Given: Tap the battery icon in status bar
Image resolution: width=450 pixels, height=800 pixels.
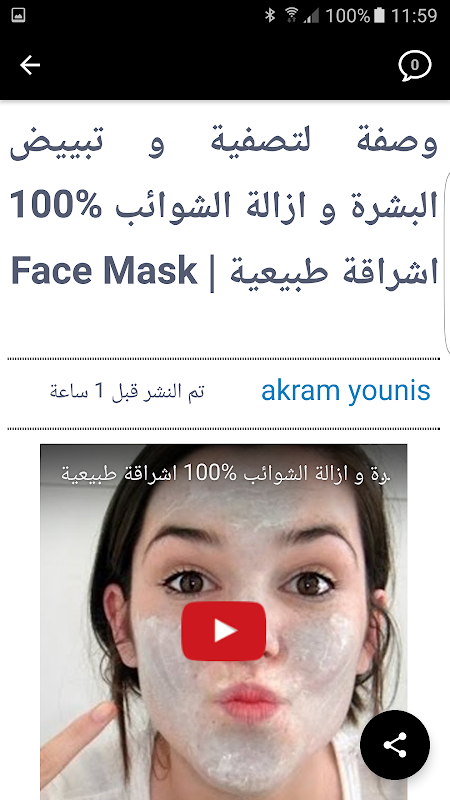Looking at the screenshot, I should [379, 15].
